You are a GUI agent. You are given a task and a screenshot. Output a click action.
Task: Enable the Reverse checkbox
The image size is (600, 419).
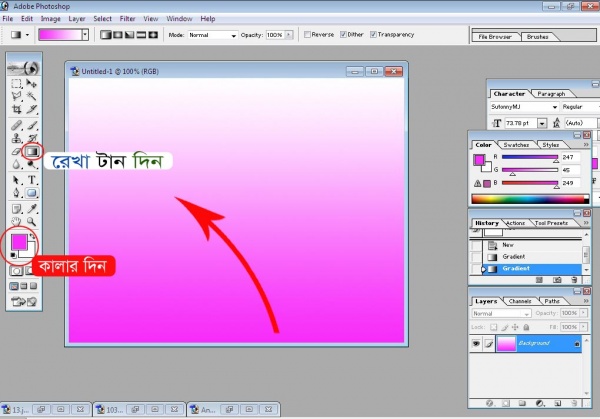pos(307,34)
